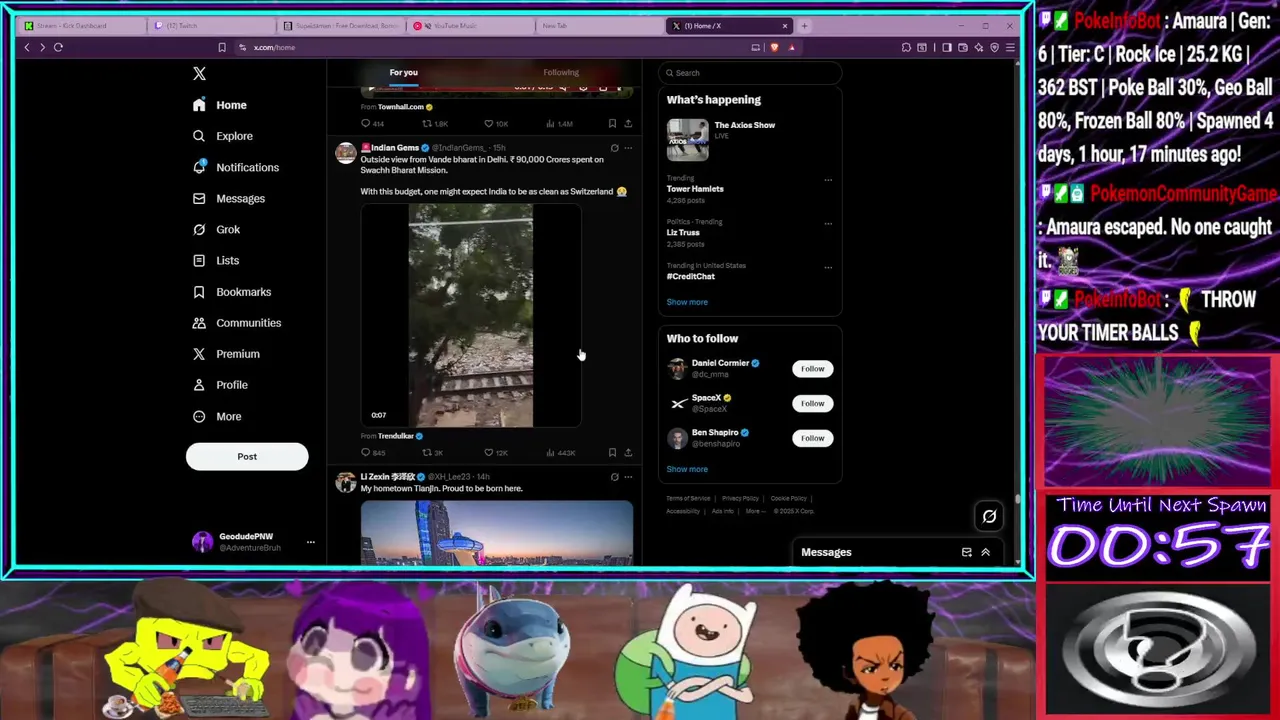
Task: Follow SpaceX
Action: (x=813, y=403)
